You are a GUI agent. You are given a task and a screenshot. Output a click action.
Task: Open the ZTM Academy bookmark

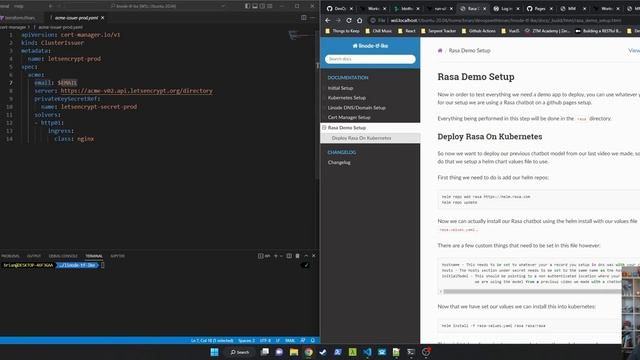click(x=547, y=31)
